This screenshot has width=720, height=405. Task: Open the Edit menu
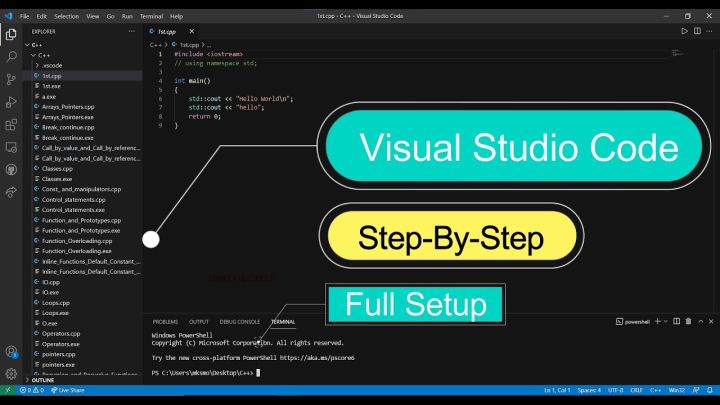coord(42,16)
